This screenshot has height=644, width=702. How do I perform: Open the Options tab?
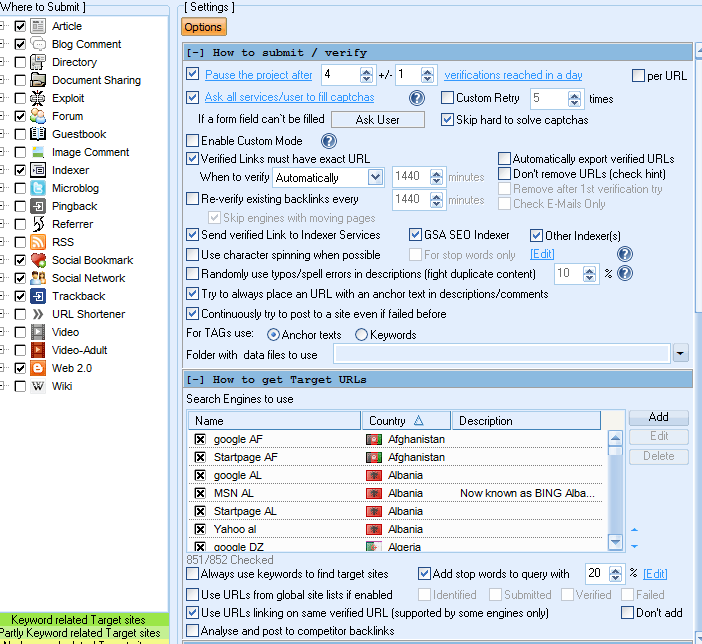point(204,27)
